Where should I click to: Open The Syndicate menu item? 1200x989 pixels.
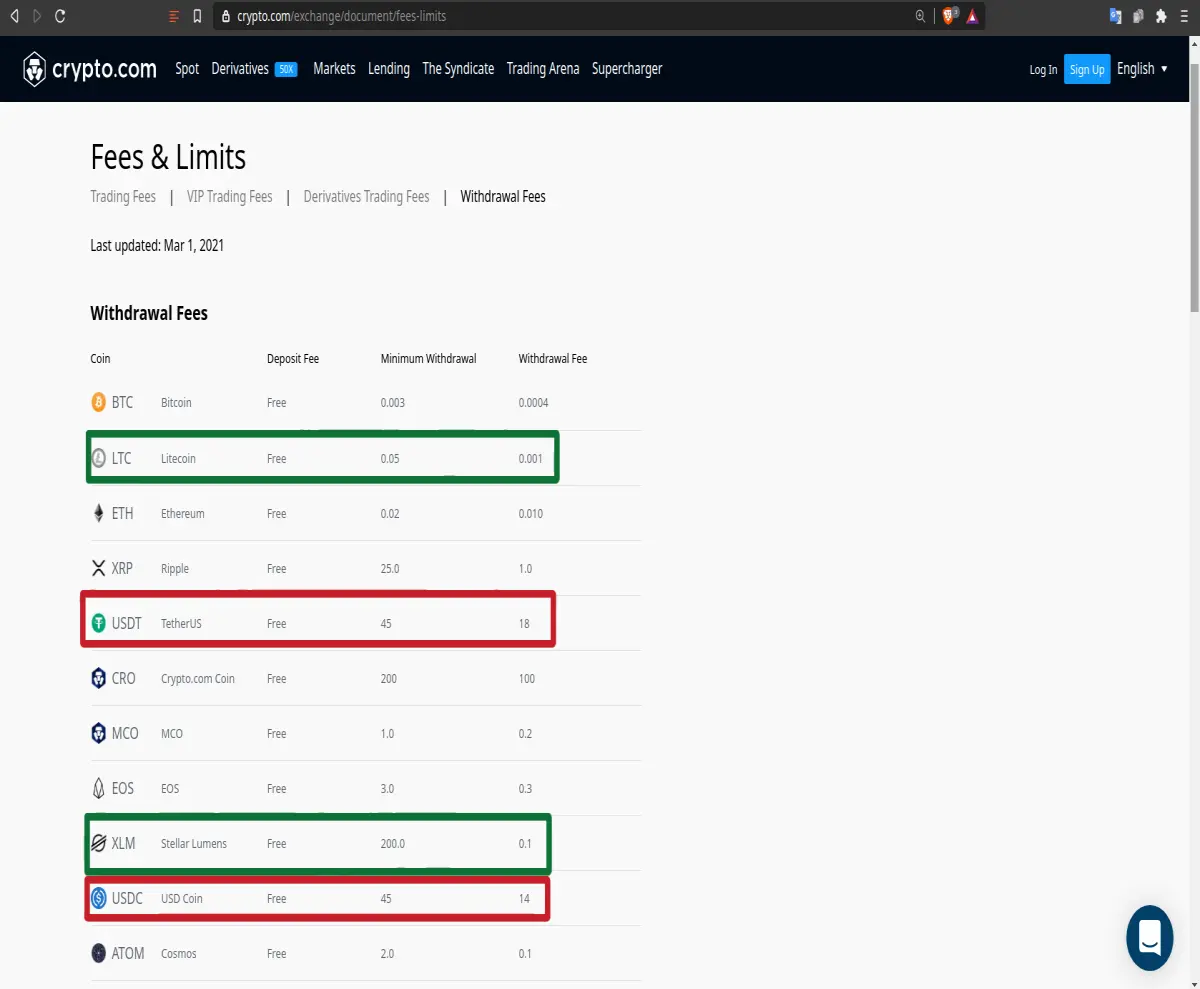pos(458,68)
